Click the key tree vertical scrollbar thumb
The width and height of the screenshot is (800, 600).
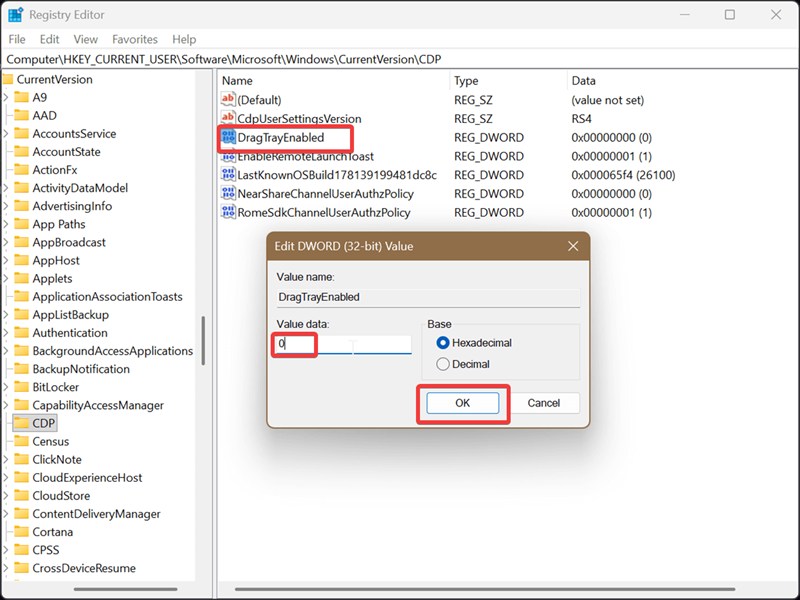pyautogui.click(x=203, y=341)
